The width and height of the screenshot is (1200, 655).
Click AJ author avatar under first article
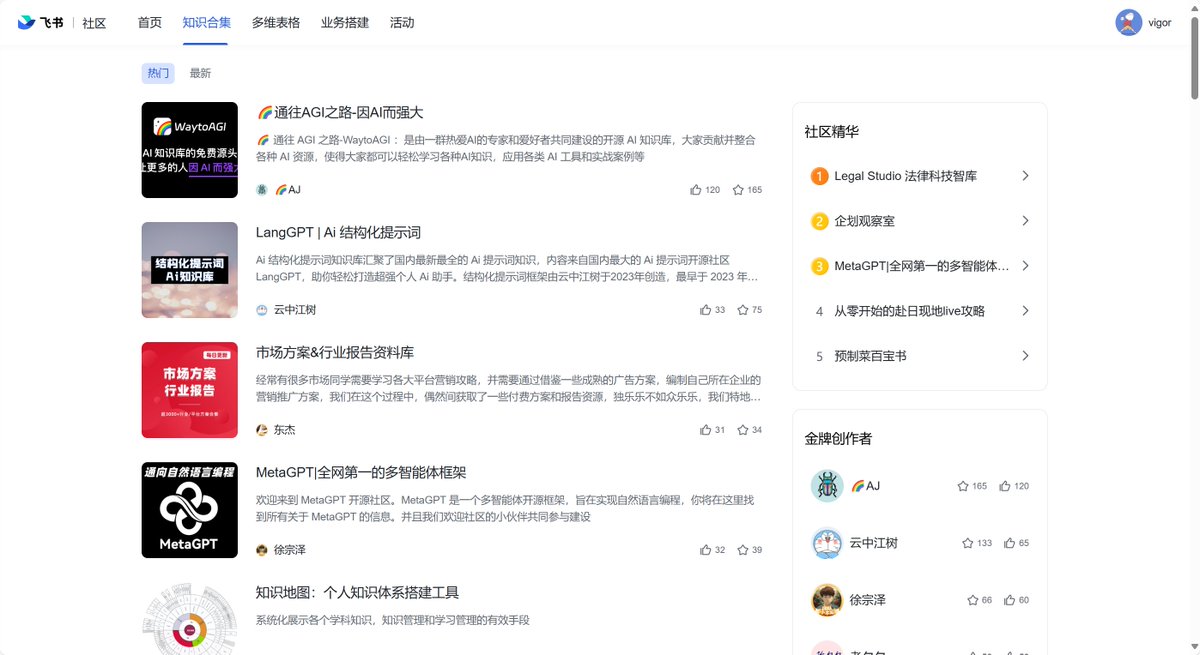click(x=262, y=190)
